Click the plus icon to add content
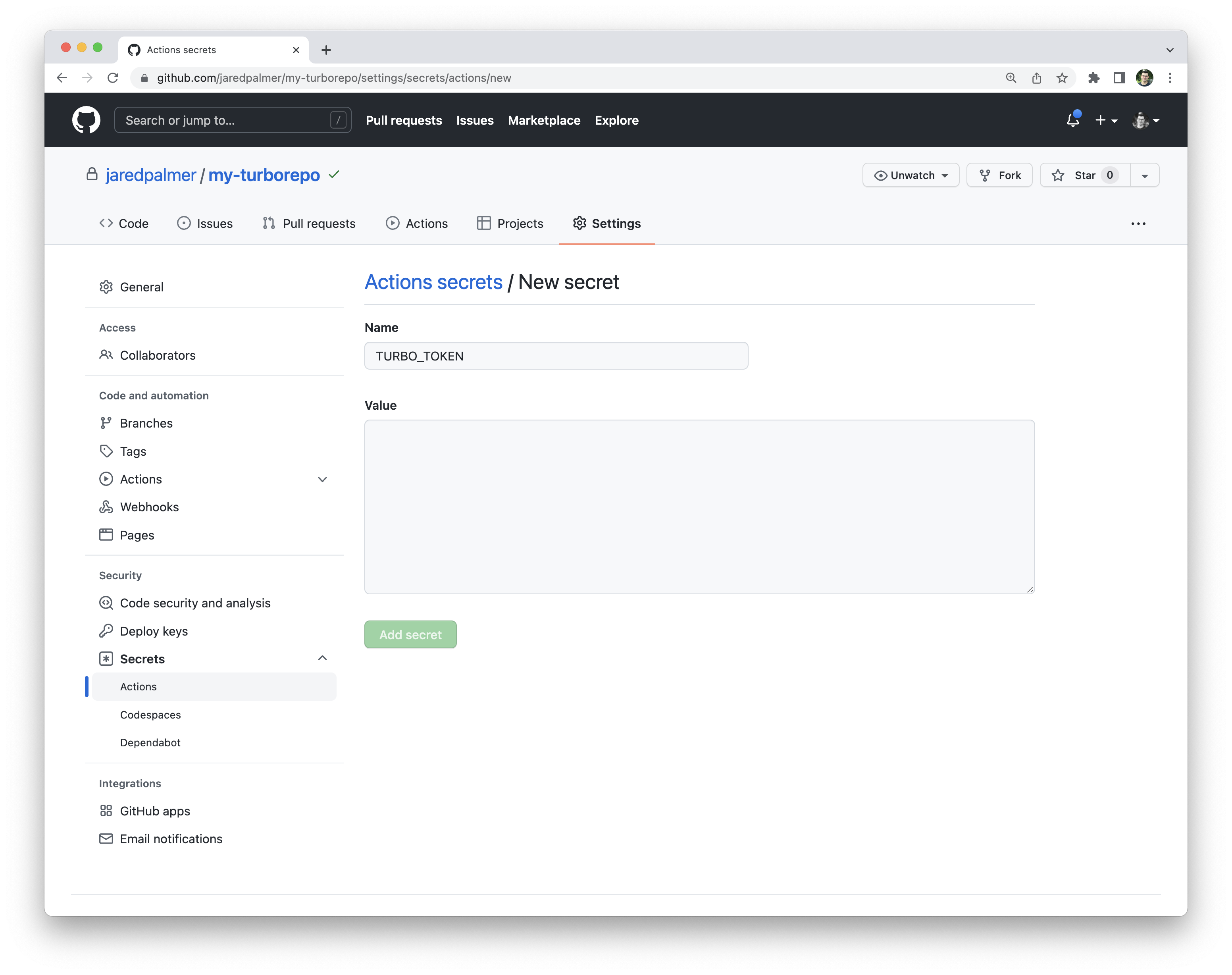 (x=1103, y=120)
